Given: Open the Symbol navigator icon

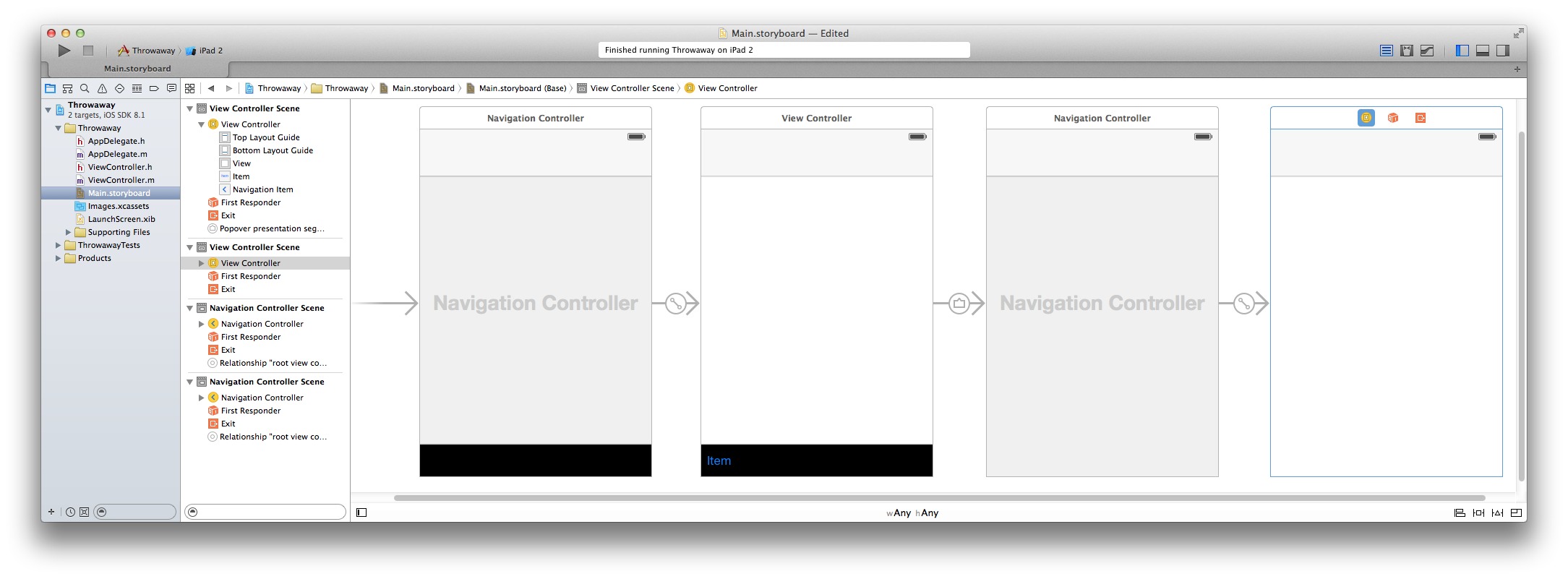Looking at the screenshot, I should tap(67, 88).
